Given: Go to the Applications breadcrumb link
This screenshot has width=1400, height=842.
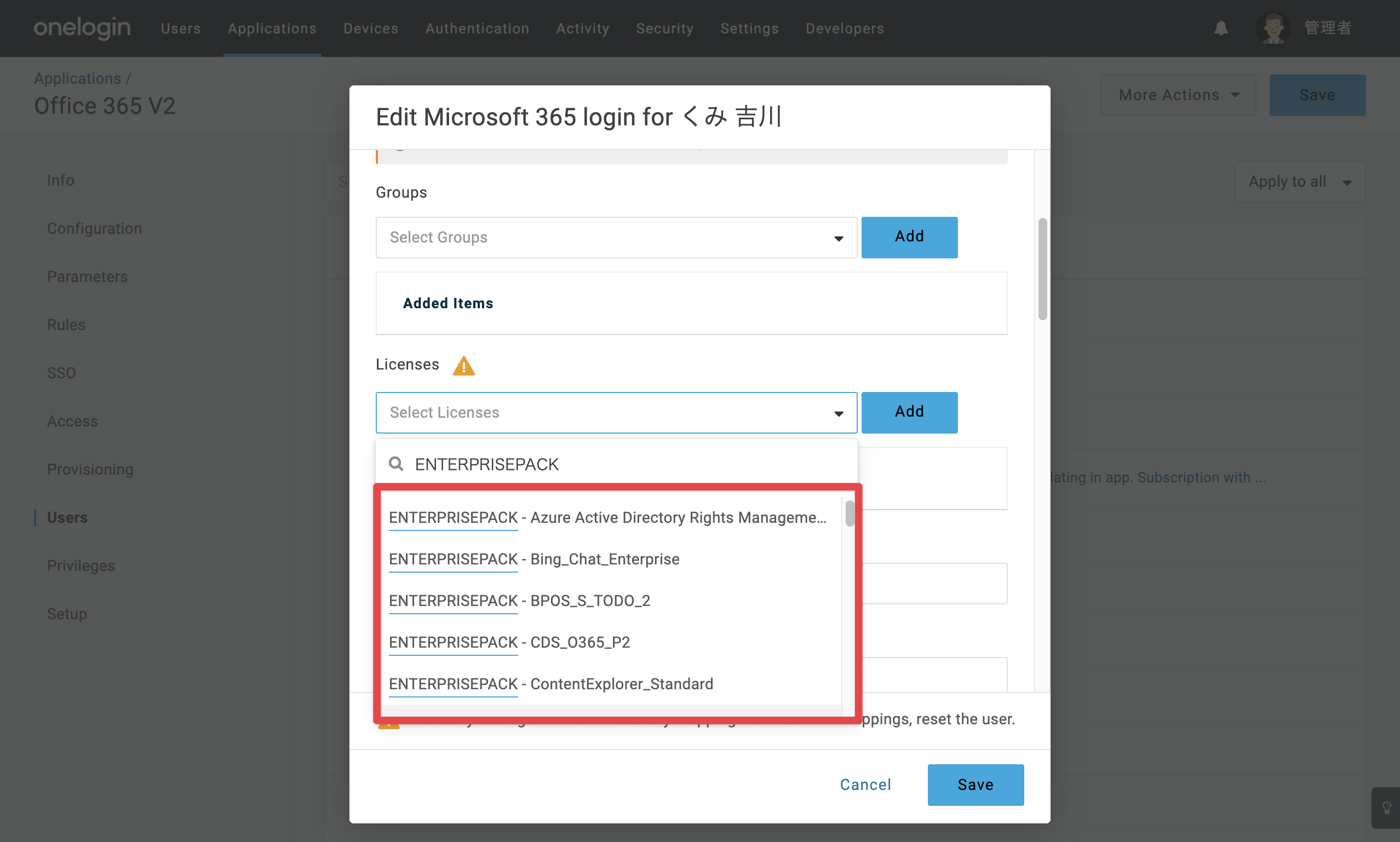Looking at the screenshot, I should (x=77, y=78).
